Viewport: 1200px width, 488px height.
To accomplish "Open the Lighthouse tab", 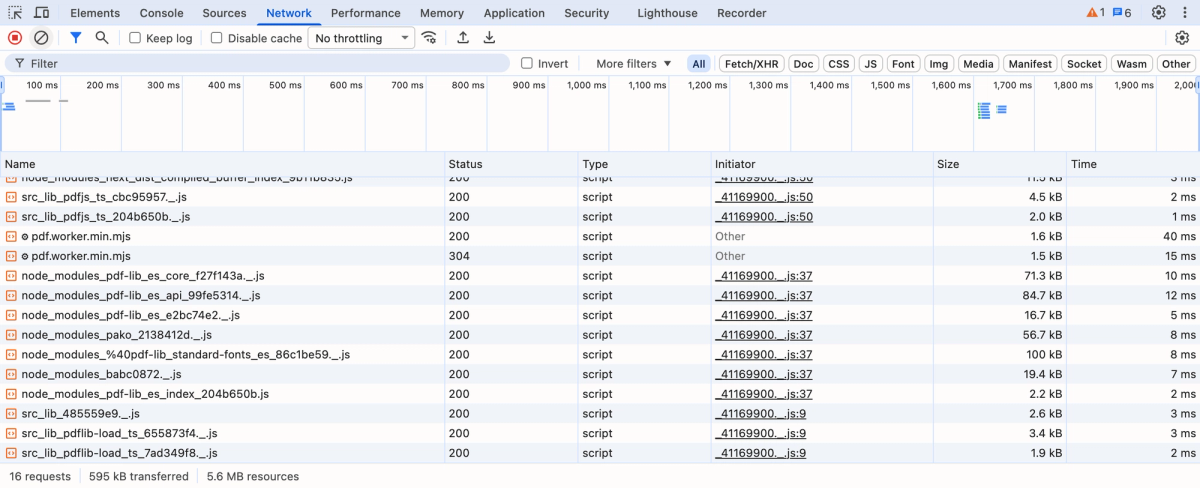I will pos(665,13).
